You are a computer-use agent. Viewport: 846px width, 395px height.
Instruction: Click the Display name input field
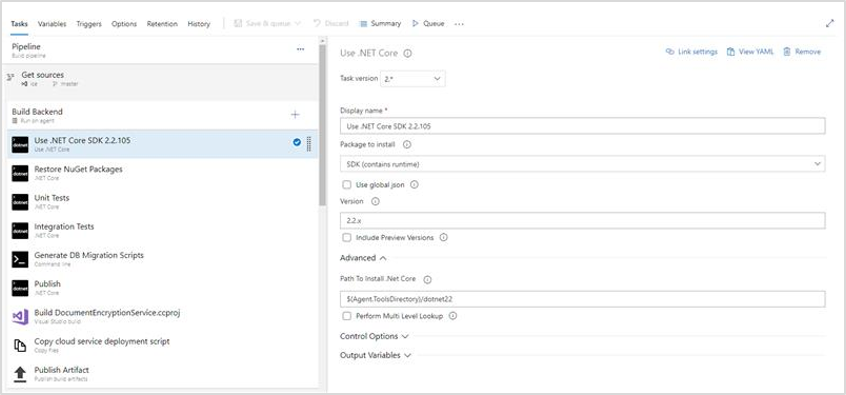(x=582, y=126)
